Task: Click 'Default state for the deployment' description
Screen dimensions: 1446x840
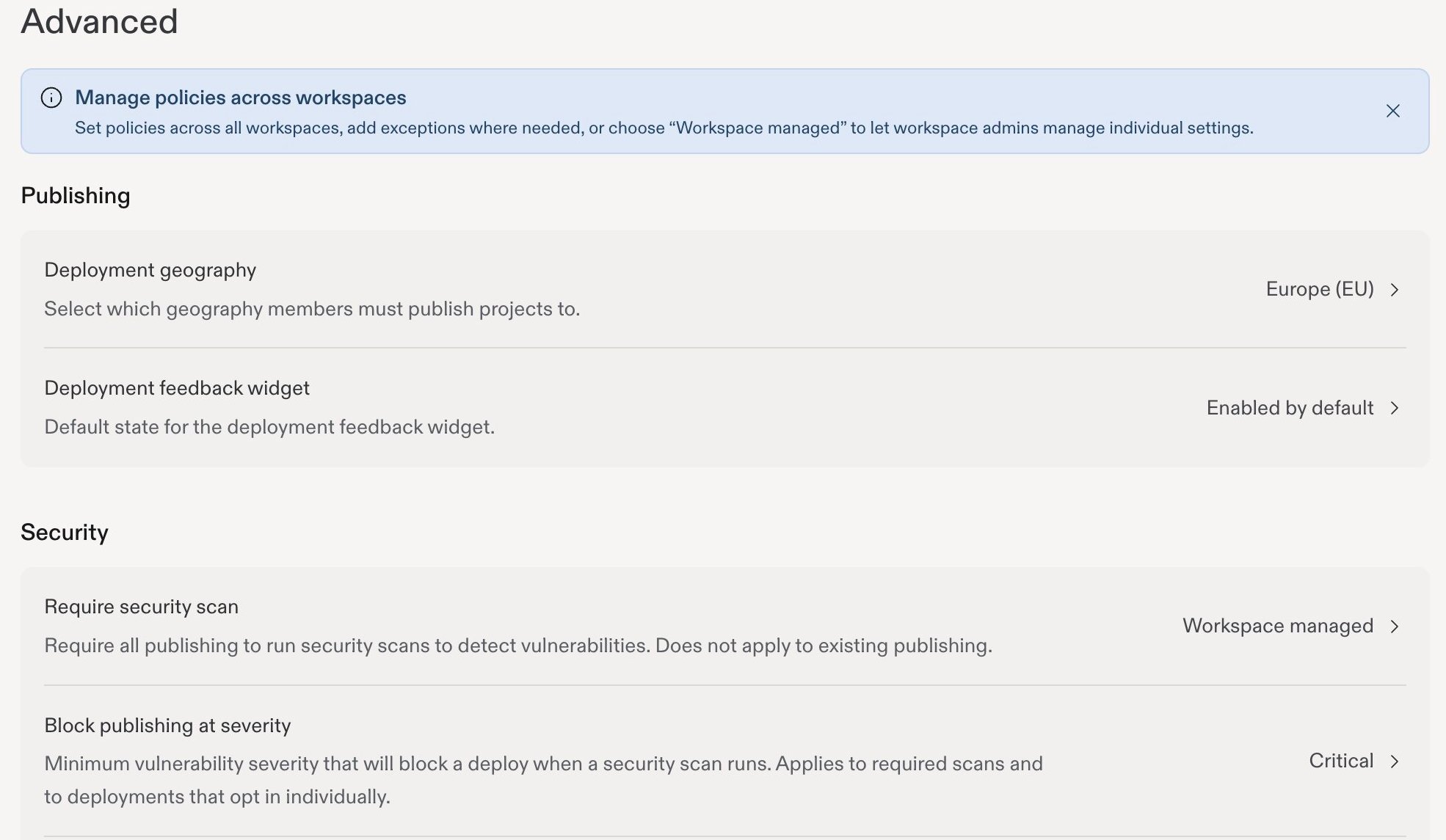Action: pyautogui.click(x=269, y=427)
